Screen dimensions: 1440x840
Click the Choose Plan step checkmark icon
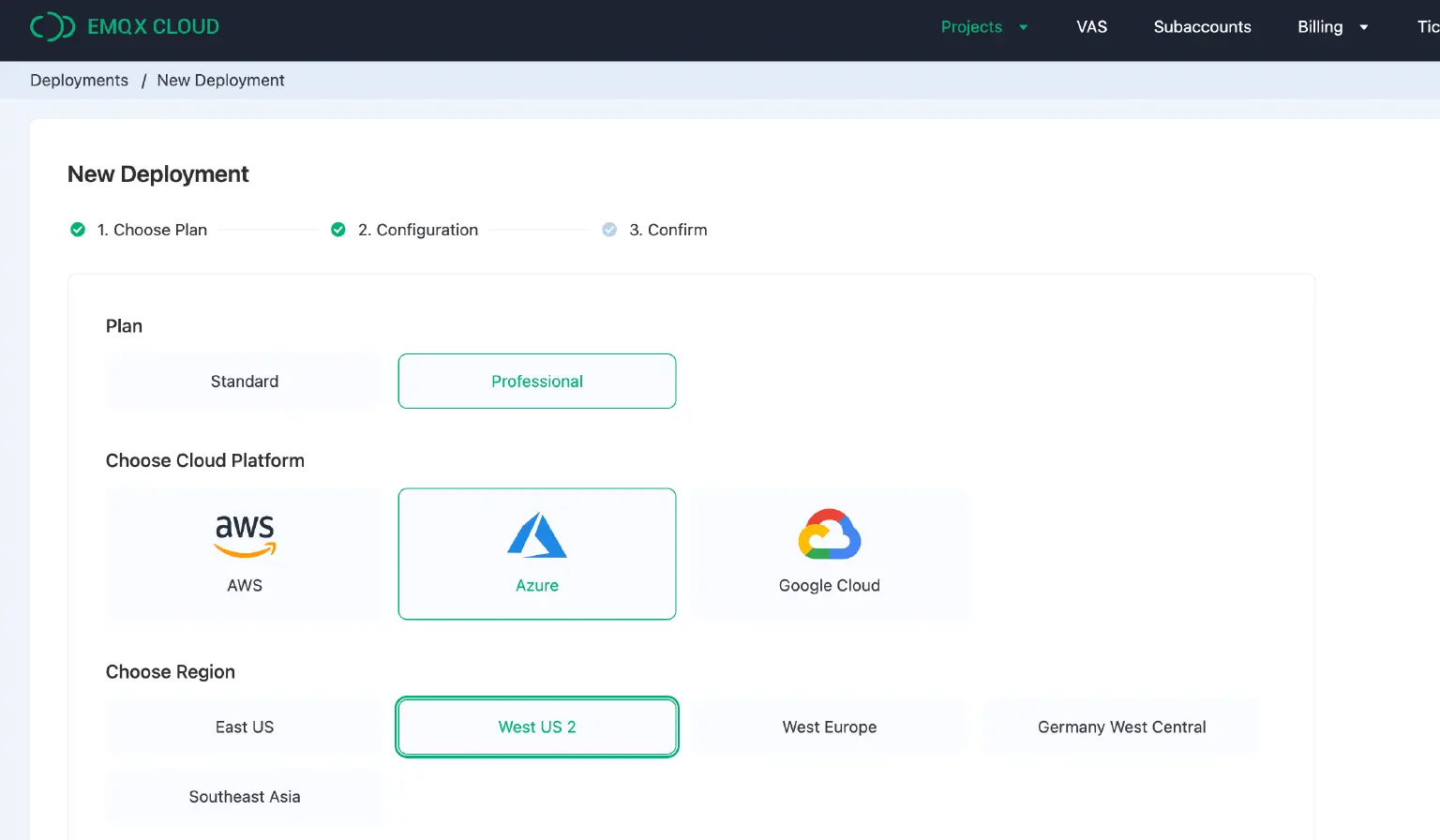(78, 230)
